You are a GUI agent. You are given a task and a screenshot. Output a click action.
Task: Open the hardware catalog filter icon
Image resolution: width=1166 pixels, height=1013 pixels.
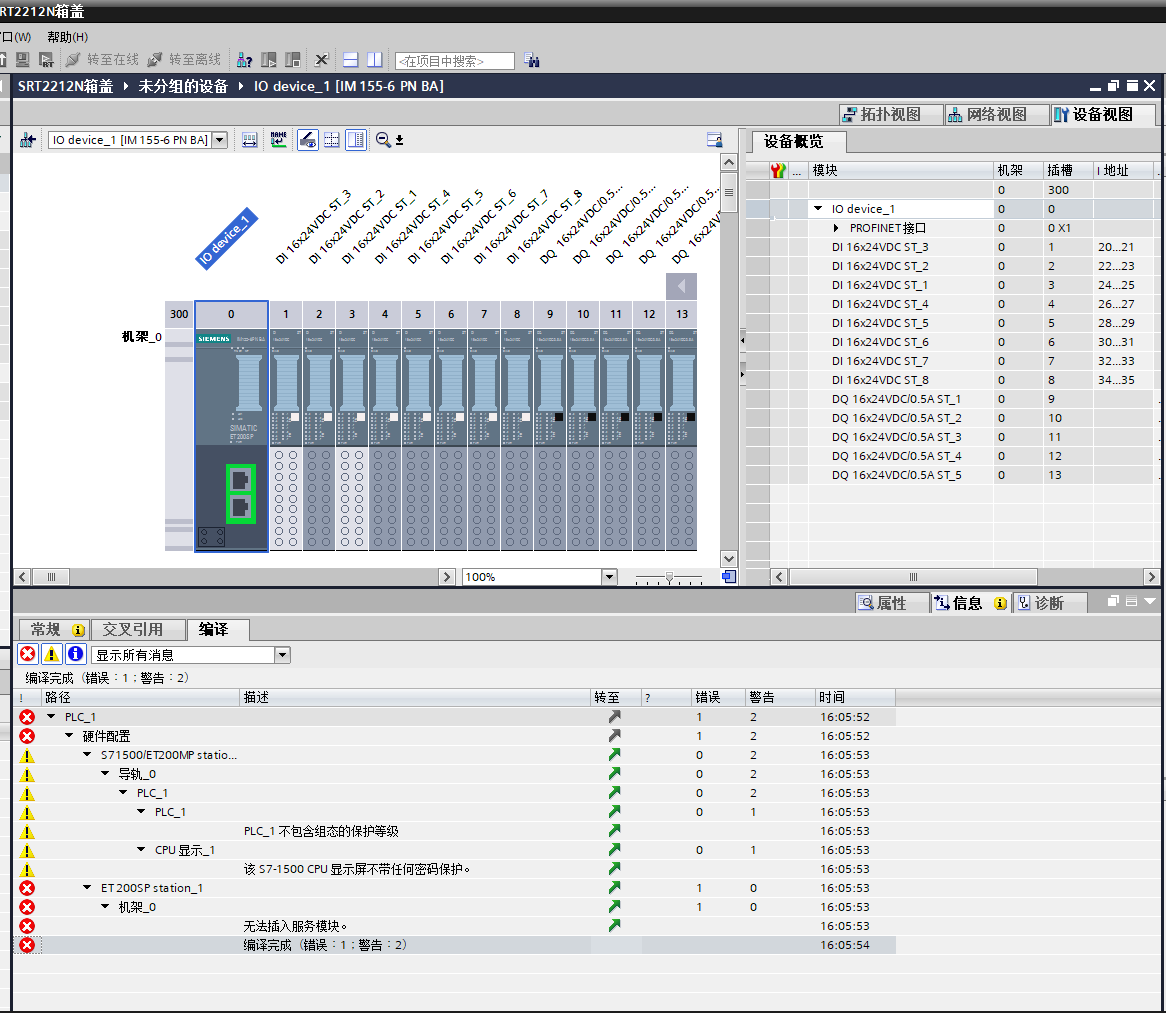[x=714, y=140]
